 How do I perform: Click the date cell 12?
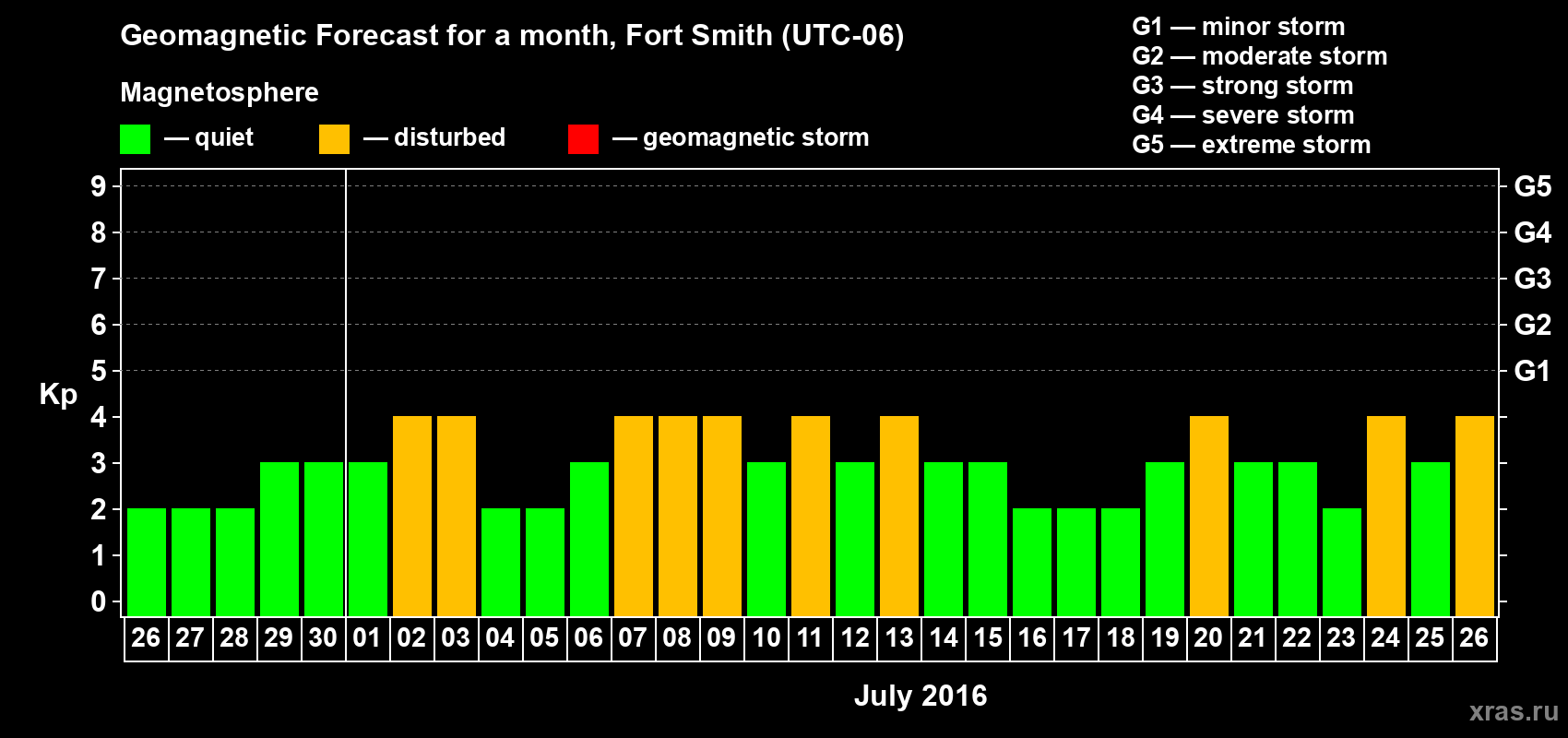(x=854, y=638)
